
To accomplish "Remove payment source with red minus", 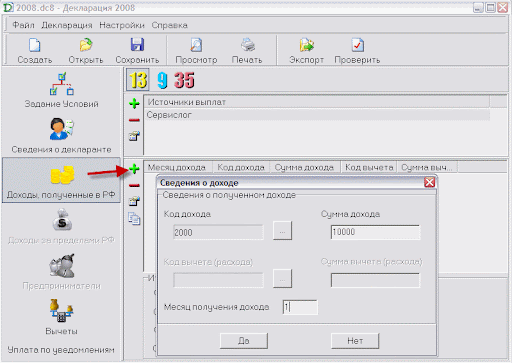I will (134, 120).
